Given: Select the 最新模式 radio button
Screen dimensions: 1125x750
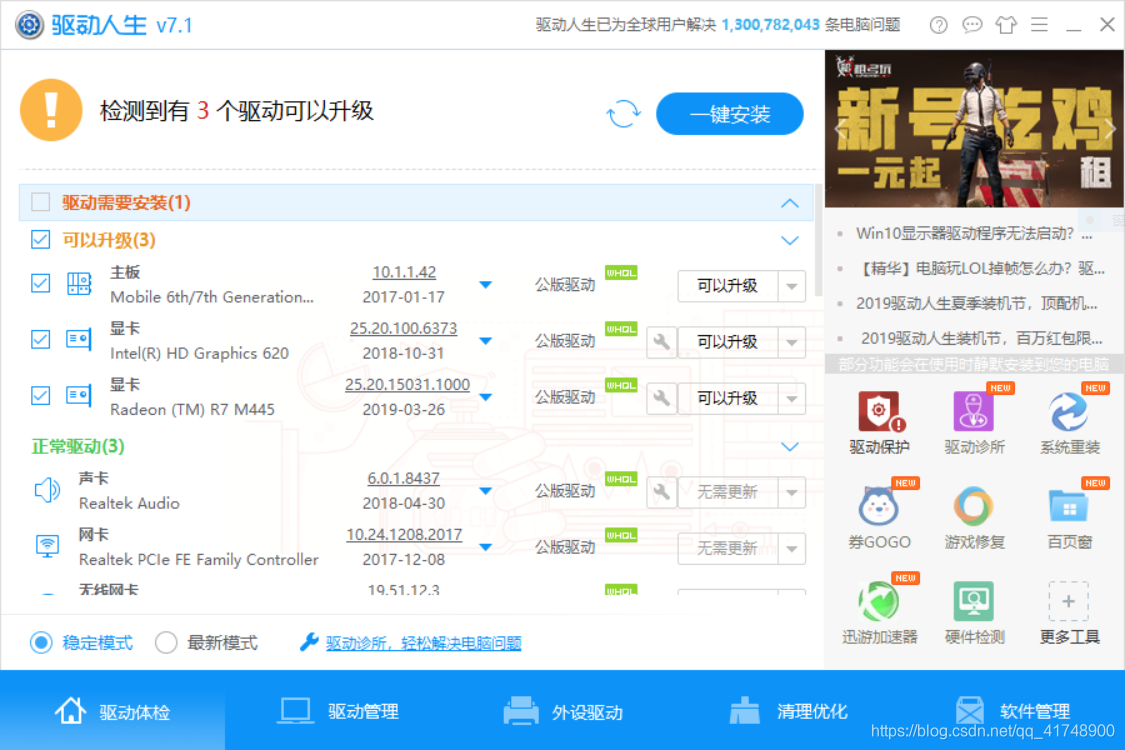Looking at the screenshot, I should [166, 643].
